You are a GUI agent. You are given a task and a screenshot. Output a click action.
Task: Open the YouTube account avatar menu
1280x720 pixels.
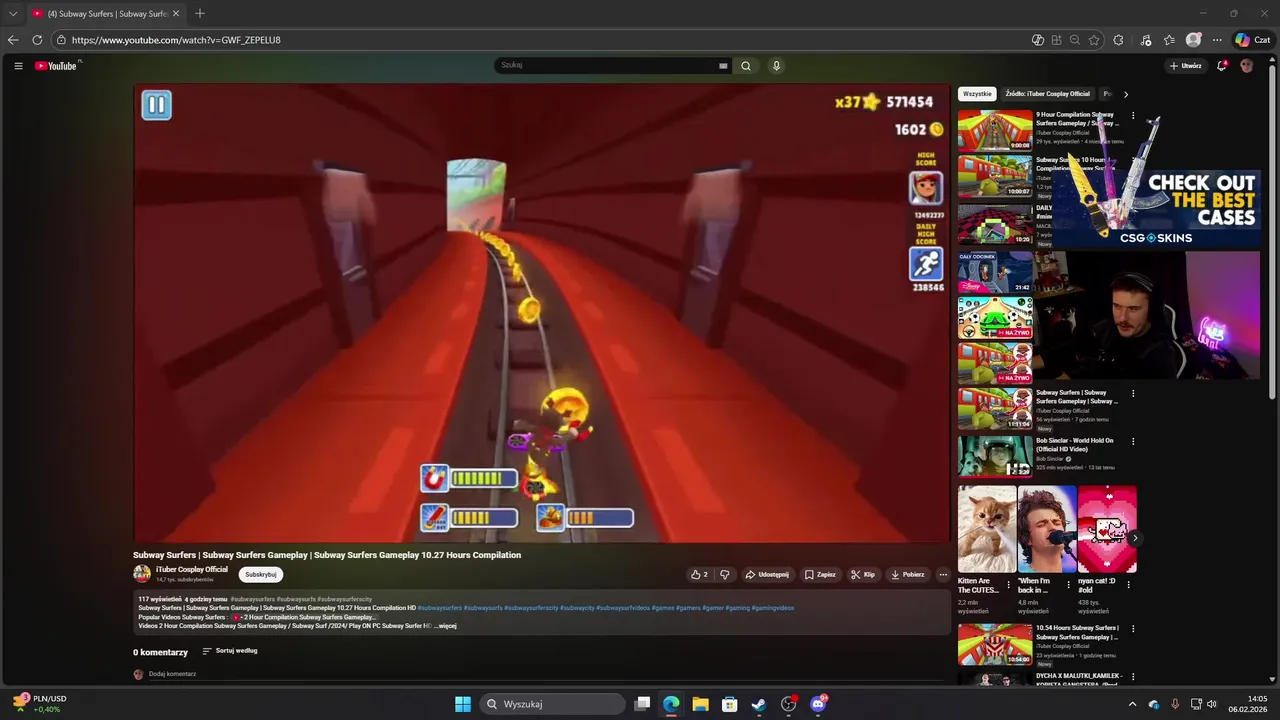coord(1246,66)
